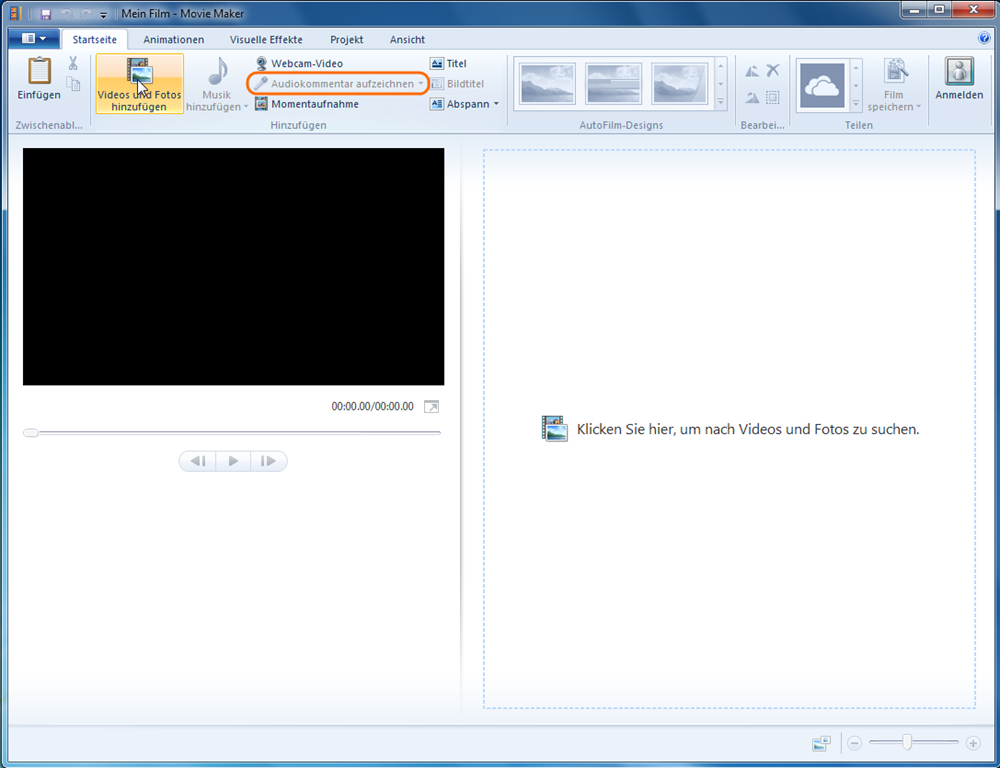Click the OneDrive cloud share icon
Viewport: 1000px width, 768px height.
(x=822, y=86)
